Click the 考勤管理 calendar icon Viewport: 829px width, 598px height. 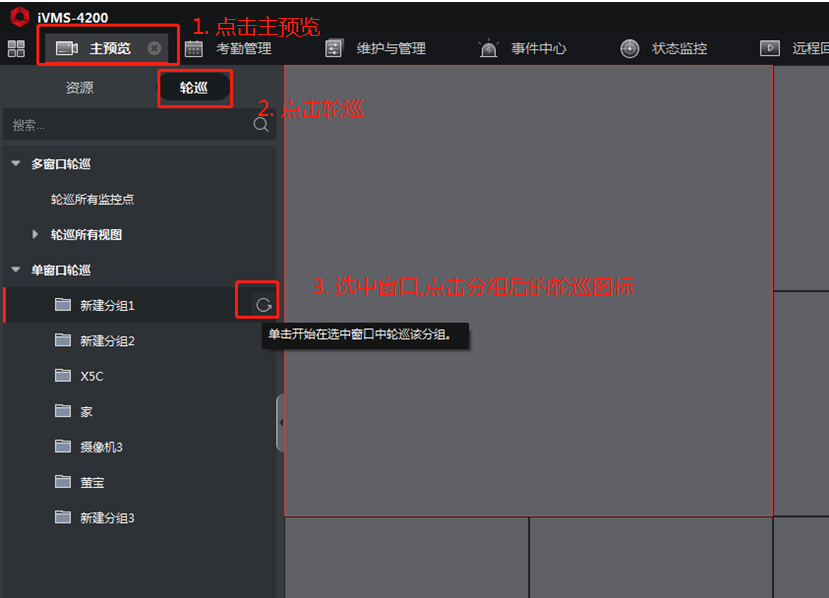[194, 49]
